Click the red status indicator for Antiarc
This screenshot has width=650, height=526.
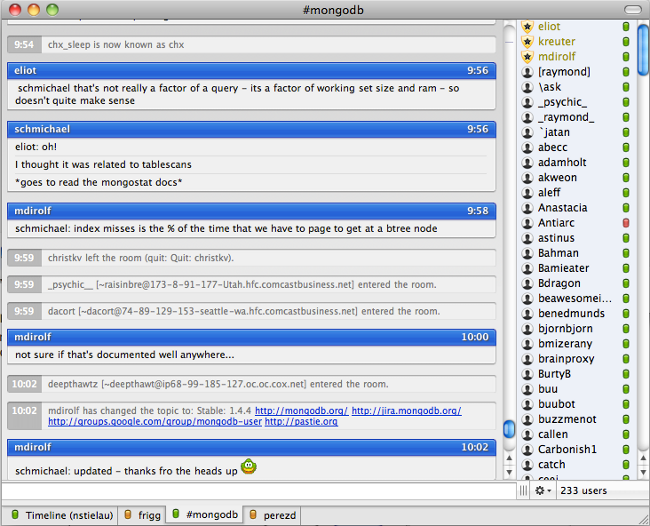tap(626, 223)
